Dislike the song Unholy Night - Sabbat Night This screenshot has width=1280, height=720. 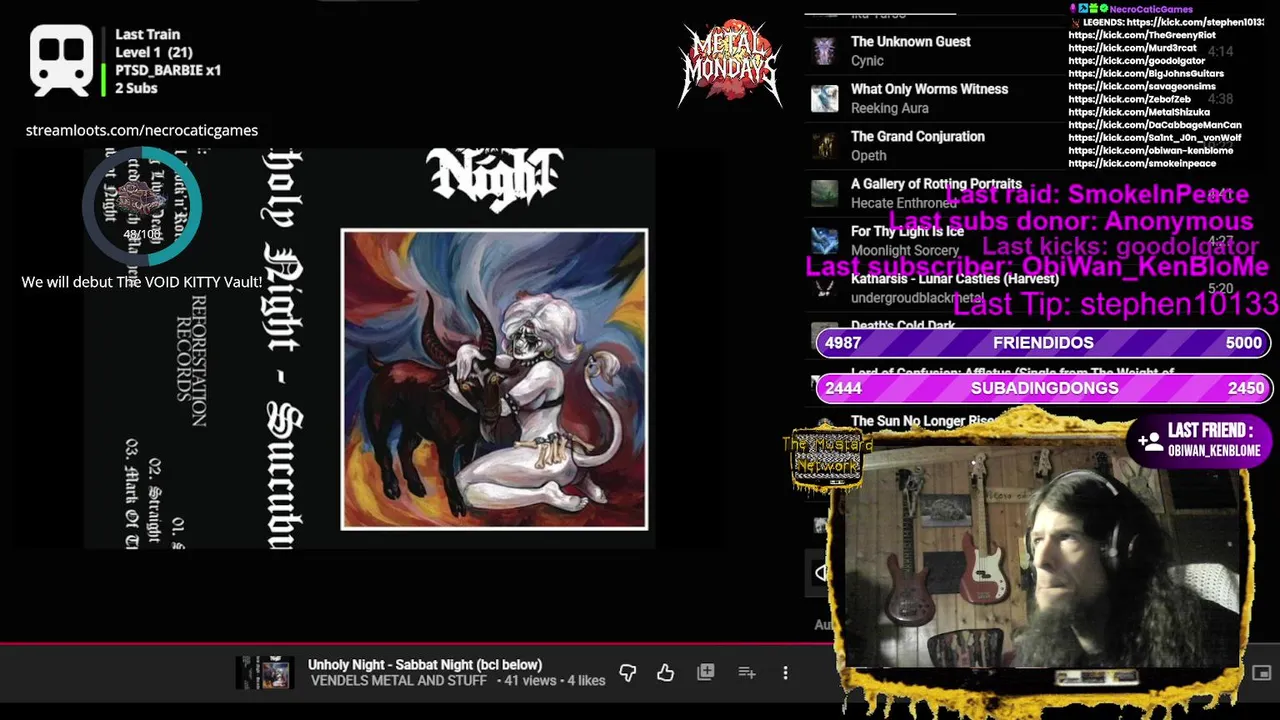(628, 673)
